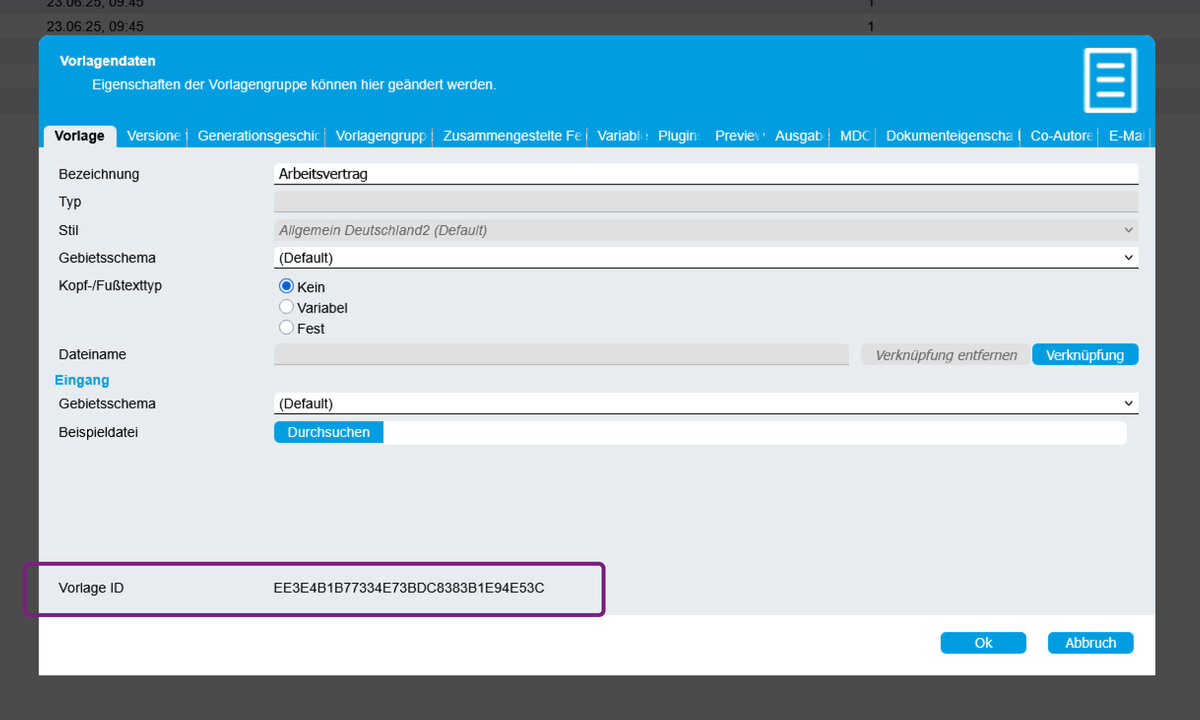This screenshot has height=720, width=1200.
Task: Open the Generationsgeschichte tab
Action: 258,136
